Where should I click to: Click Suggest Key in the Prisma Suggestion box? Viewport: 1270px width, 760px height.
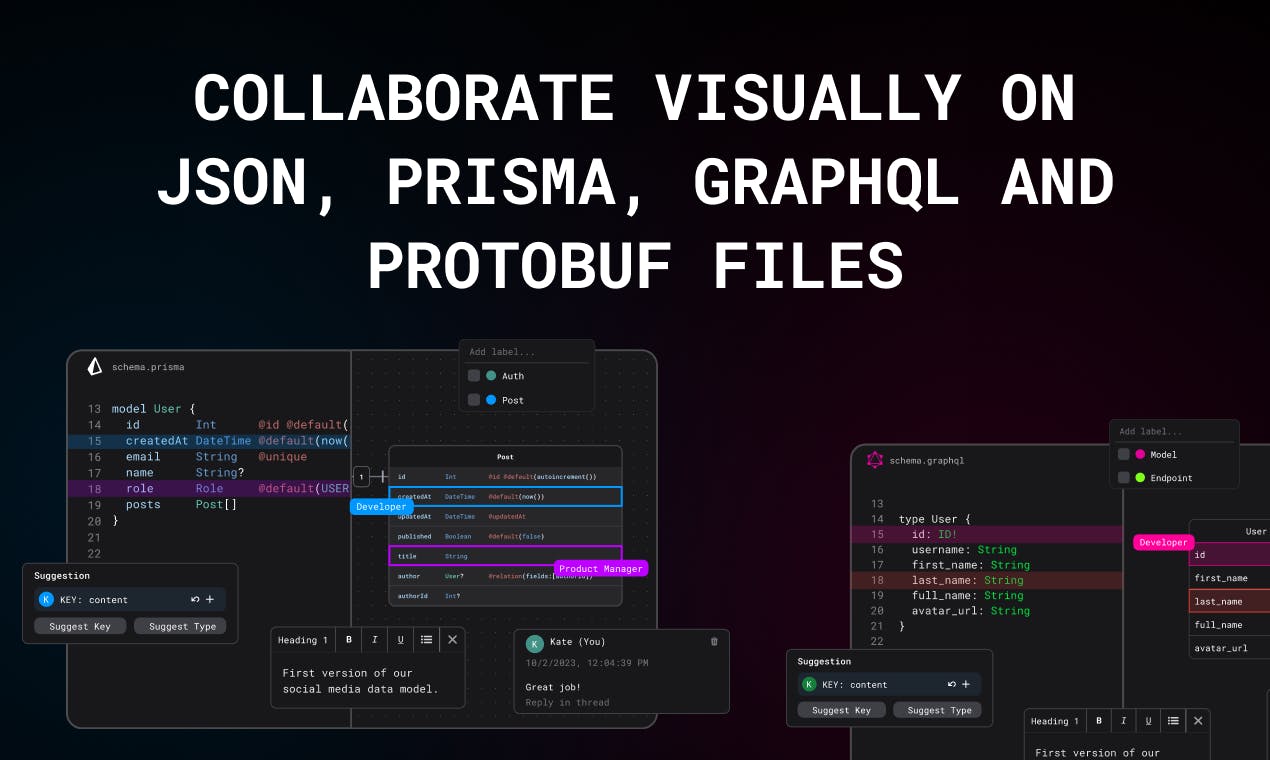pos(80,626)
